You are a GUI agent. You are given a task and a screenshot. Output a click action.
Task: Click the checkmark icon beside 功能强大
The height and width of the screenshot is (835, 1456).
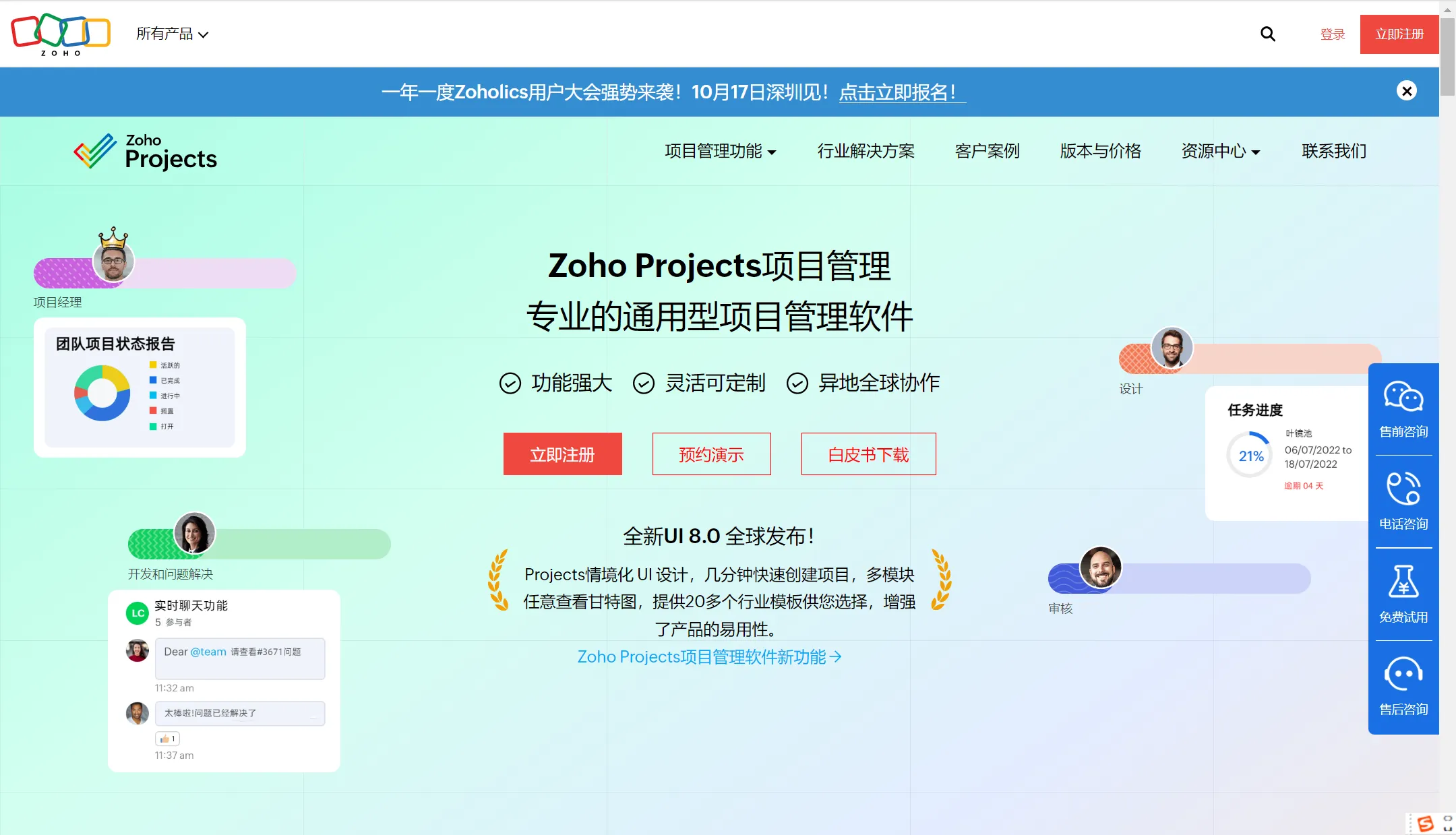510,383
